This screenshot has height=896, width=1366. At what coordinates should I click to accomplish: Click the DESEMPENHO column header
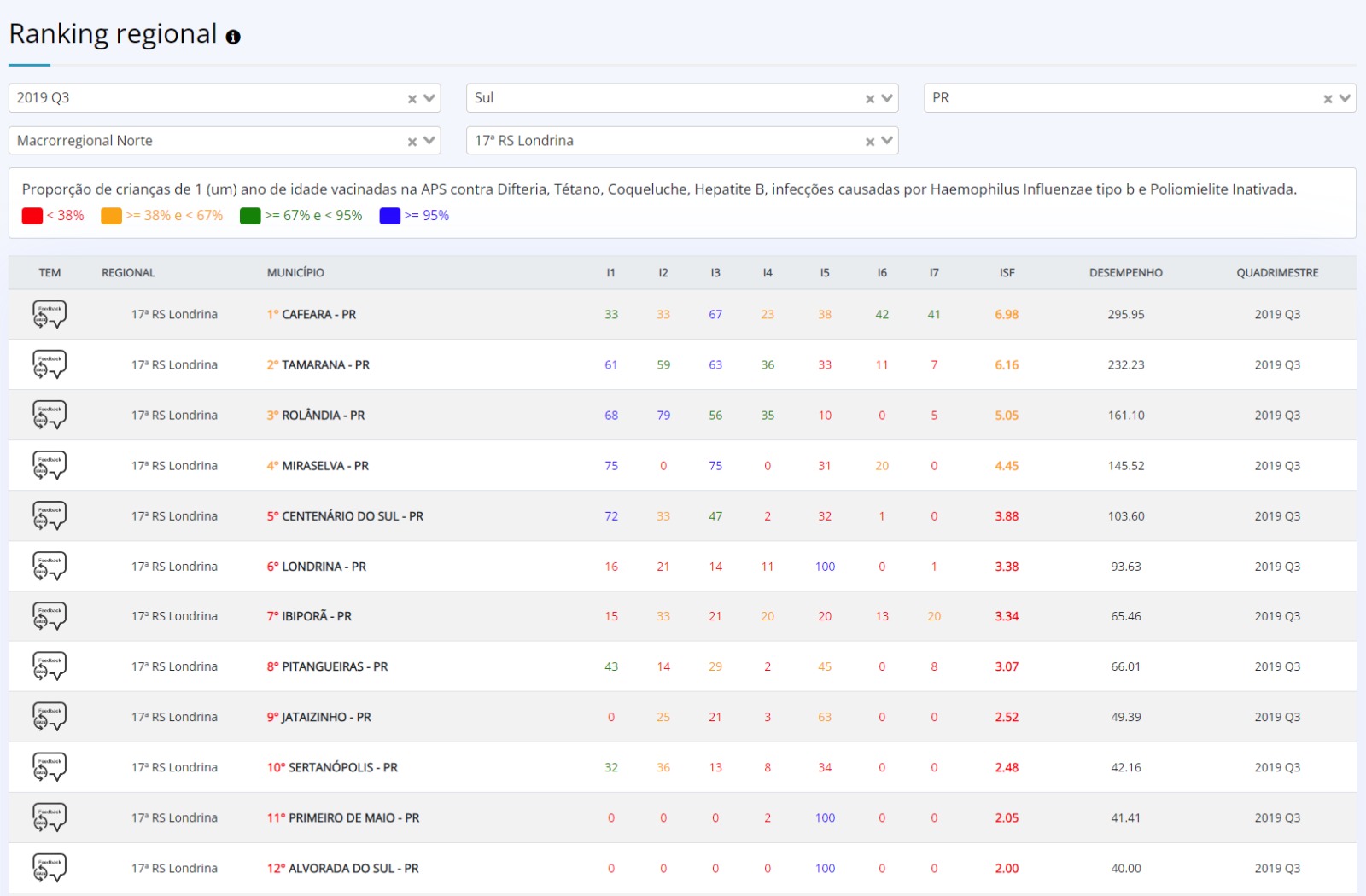[x=1125, y=273]
